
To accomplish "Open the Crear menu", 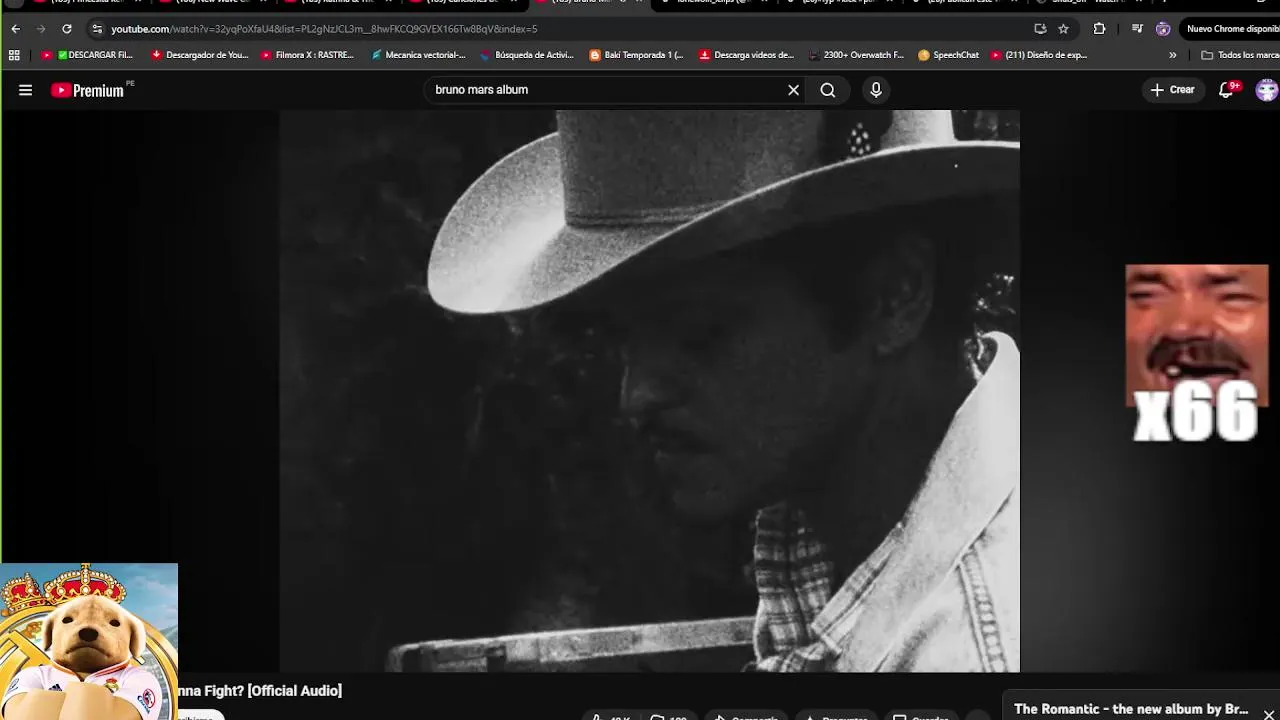I will [x=1172, y=90].
